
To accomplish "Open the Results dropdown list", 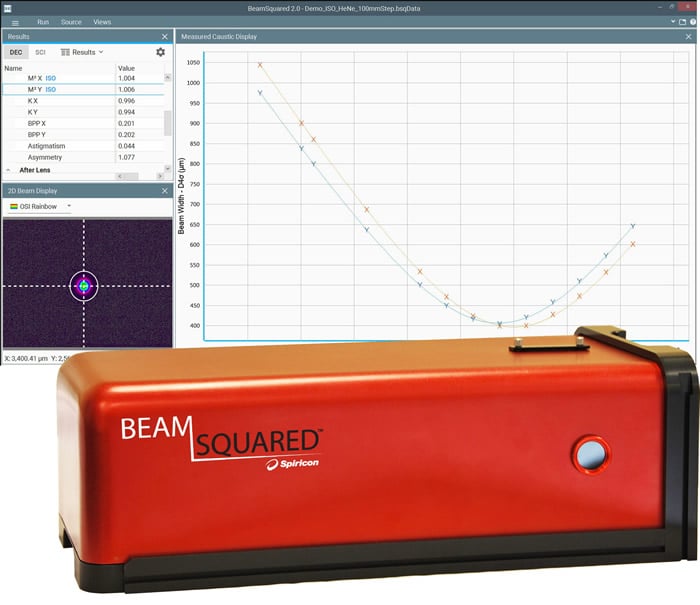I will tap(83, 52).
